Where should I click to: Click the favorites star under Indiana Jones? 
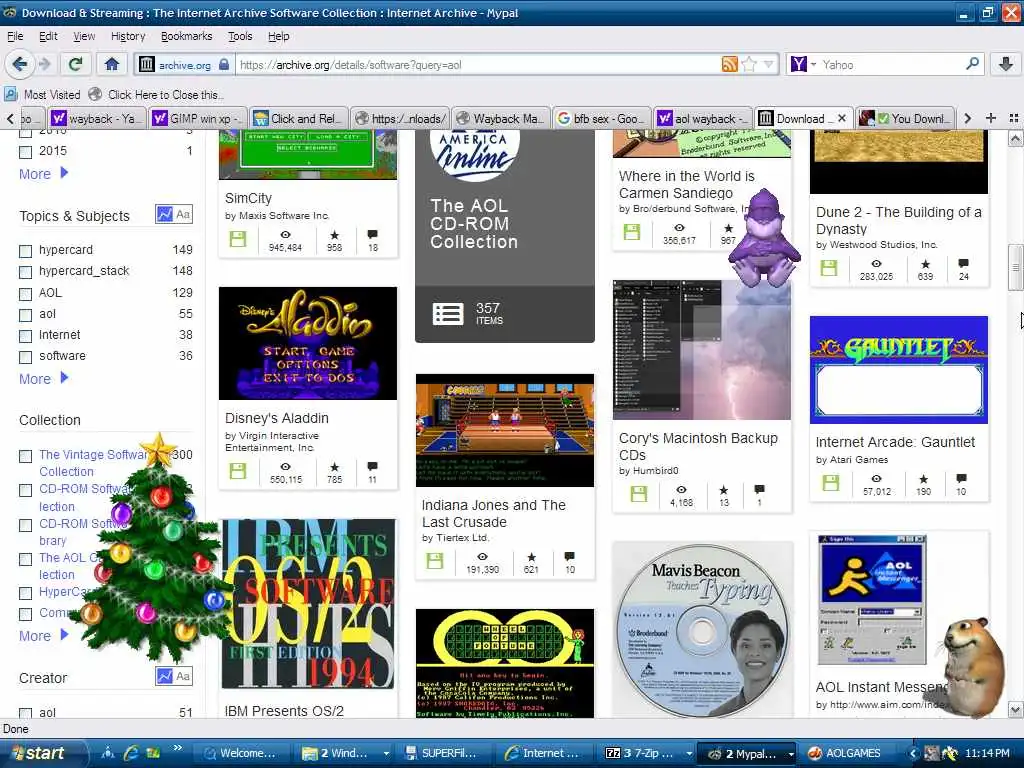[532, 557]
